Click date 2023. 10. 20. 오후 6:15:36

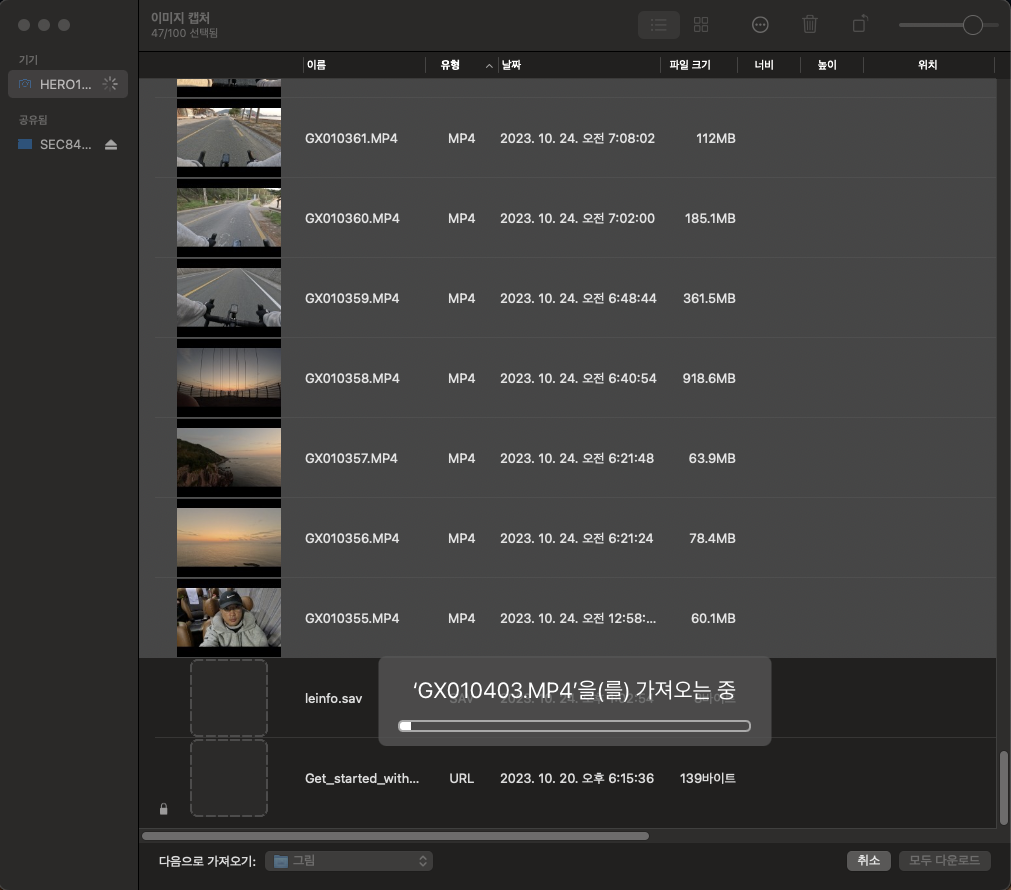click(x=577, y=778)
